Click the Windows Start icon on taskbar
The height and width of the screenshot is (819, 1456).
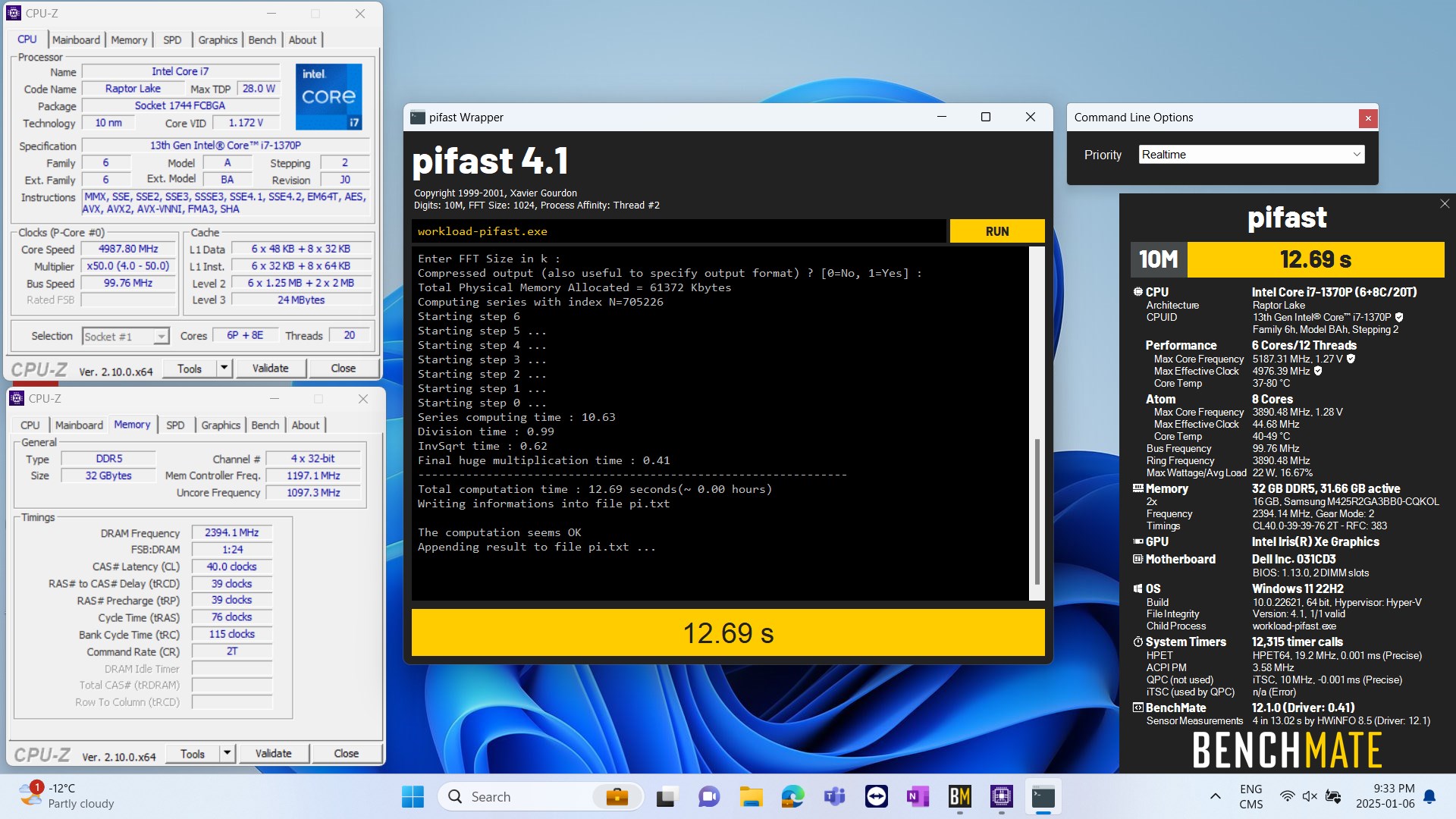[x=413, y=796]
